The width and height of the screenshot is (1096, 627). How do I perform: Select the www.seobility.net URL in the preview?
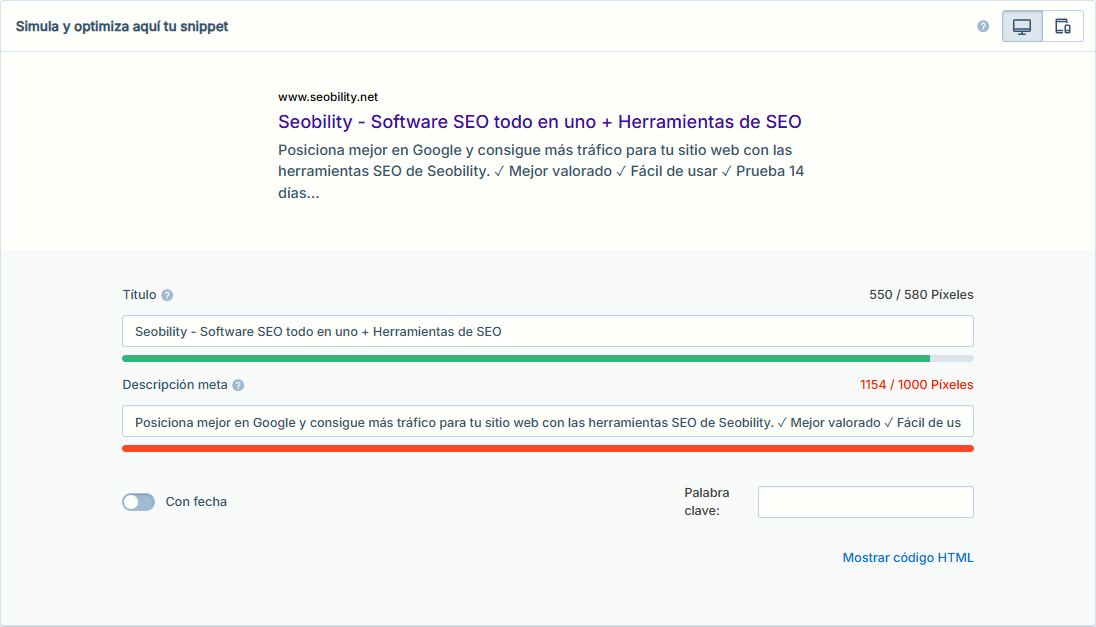coord(327,96)
